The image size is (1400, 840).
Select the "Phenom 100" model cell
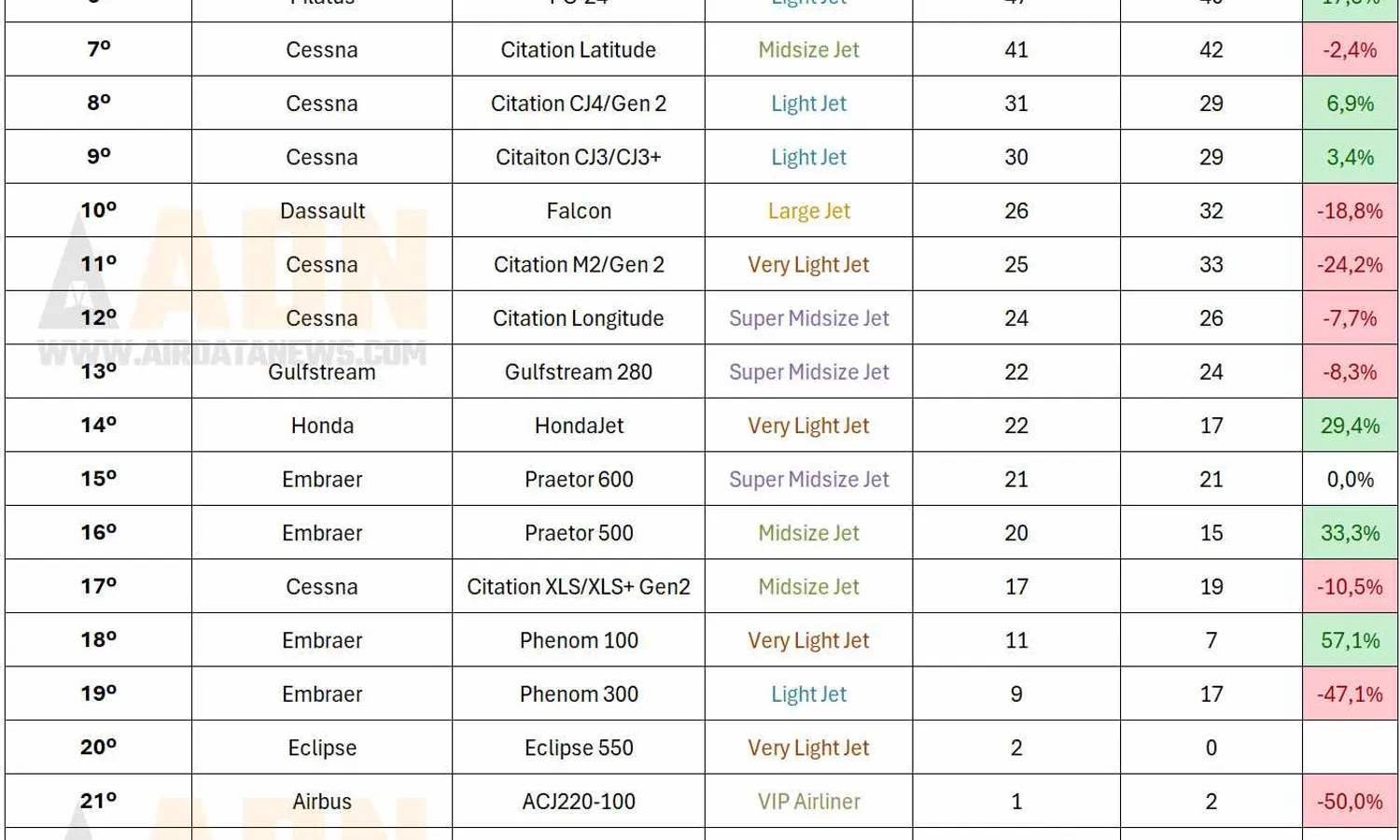[579, 640]
